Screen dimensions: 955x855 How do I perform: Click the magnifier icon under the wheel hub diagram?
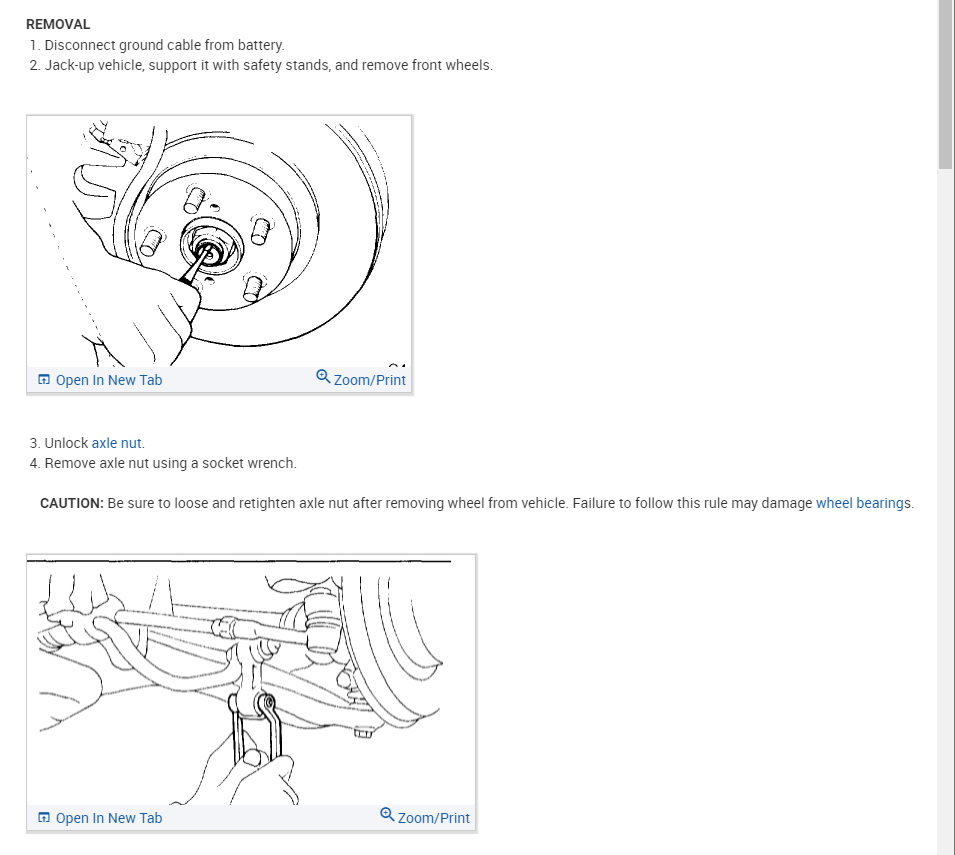pos(323,376)
